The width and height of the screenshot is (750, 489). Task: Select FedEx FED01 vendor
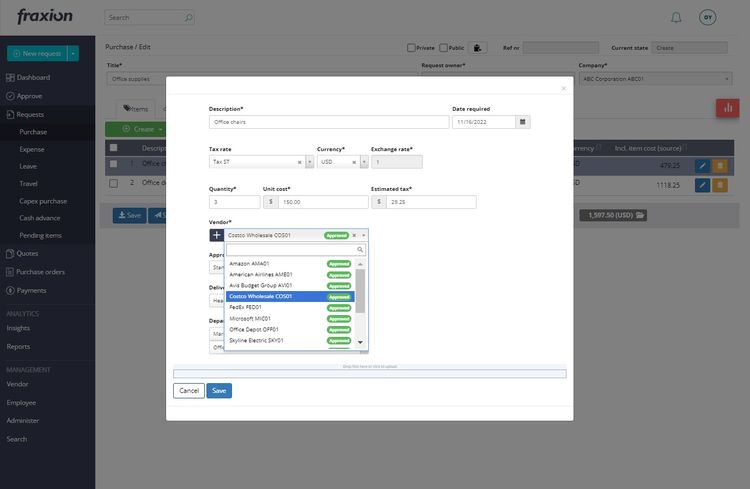[x=290, y=308]
